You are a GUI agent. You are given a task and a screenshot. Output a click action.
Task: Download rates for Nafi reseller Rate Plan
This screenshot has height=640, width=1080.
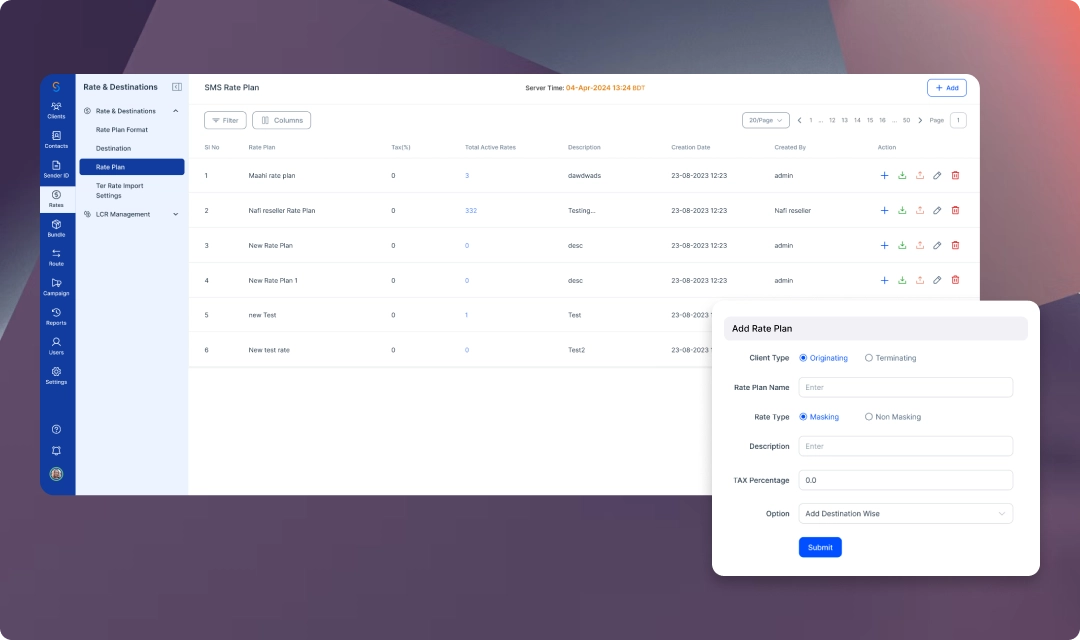coord(902,210)
